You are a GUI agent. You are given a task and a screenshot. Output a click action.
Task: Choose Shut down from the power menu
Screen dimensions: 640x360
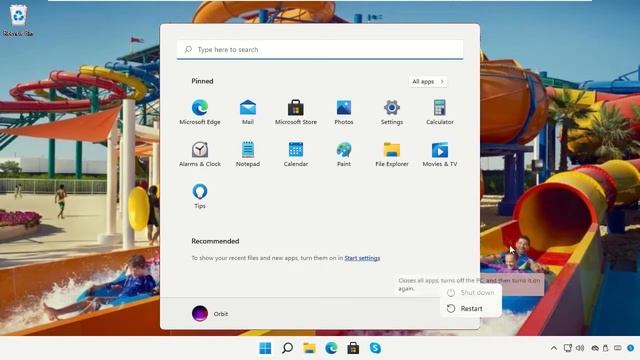pyautogui.click(x=471, y=293)
